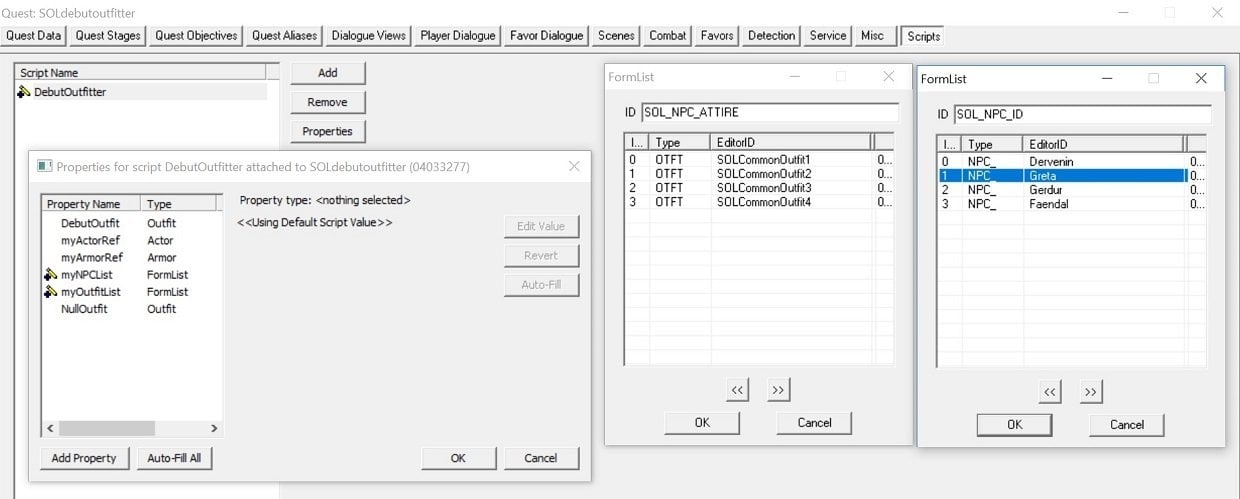
Task: Click Auto-Fill All button
Action: click(x=175, y=458)
